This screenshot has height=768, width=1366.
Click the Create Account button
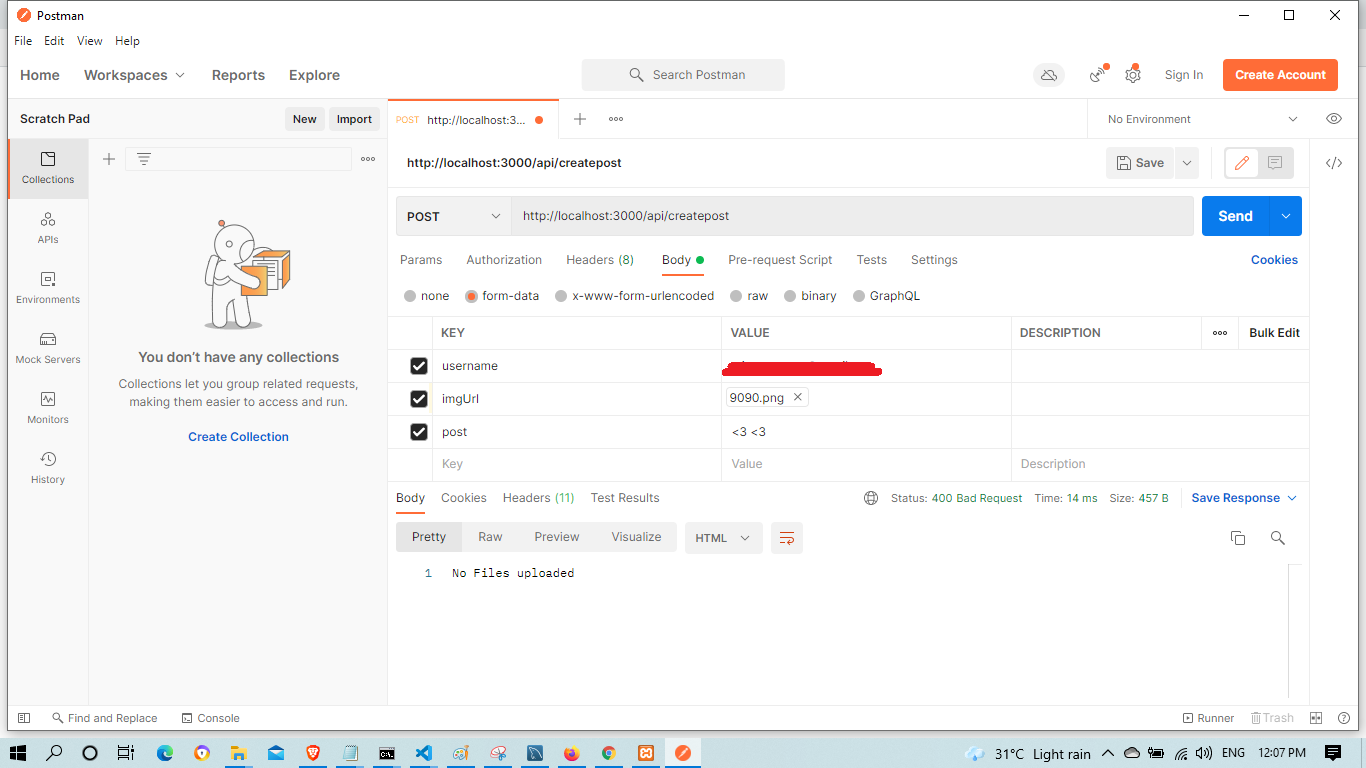[x=1280, y=75]
